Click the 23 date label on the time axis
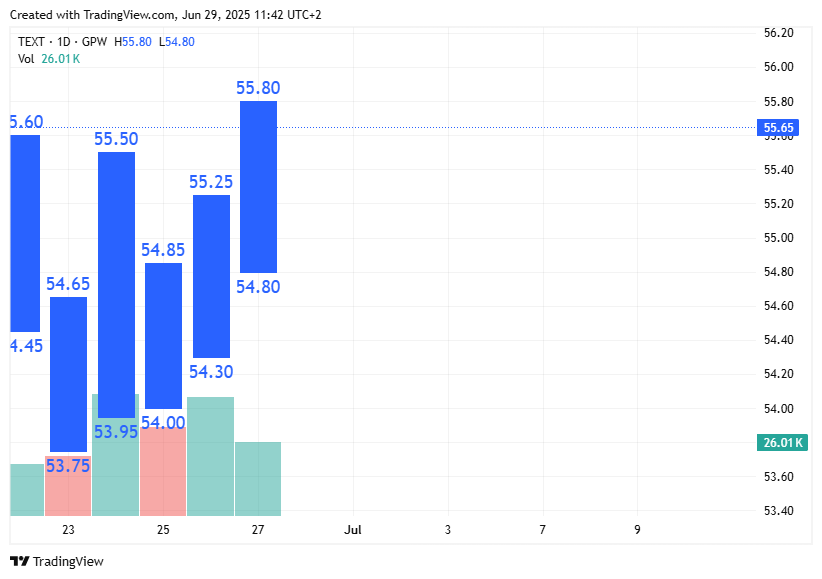Screen dimensions: 822x579 (67, 530)
